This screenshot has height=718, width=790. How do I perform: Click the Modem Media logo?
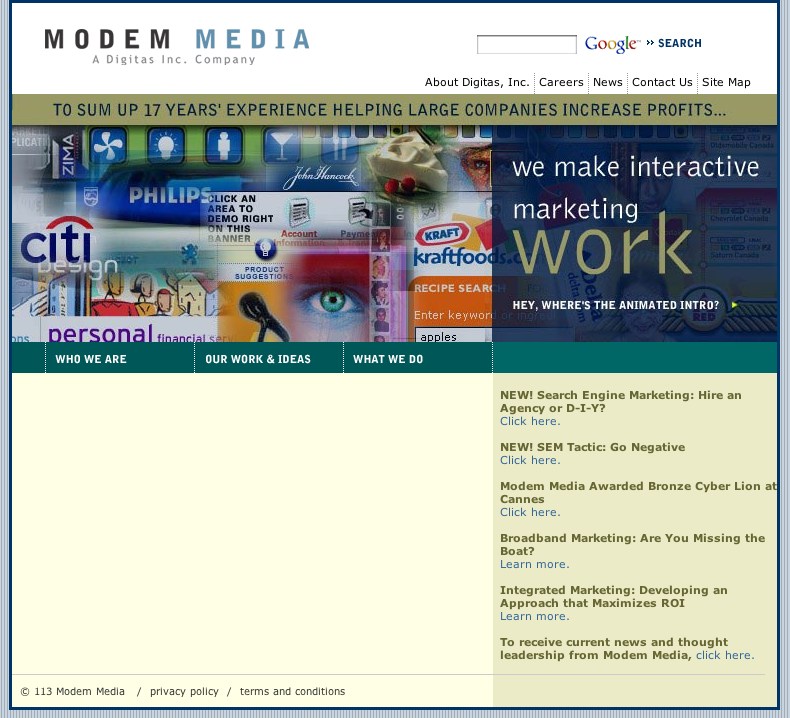pos(177,44)
